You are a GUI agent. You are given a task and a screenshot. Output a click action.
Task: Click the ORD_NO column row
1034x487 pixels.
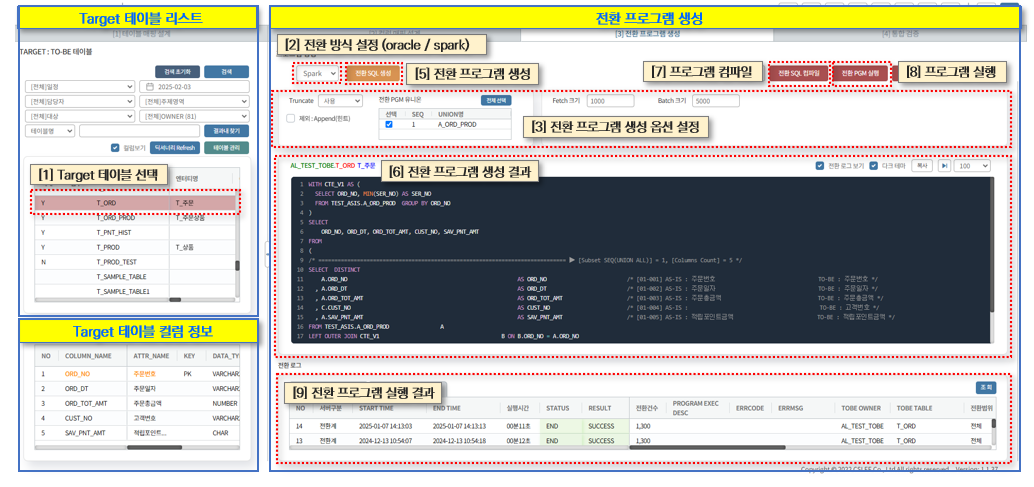(x=137, y=373)
